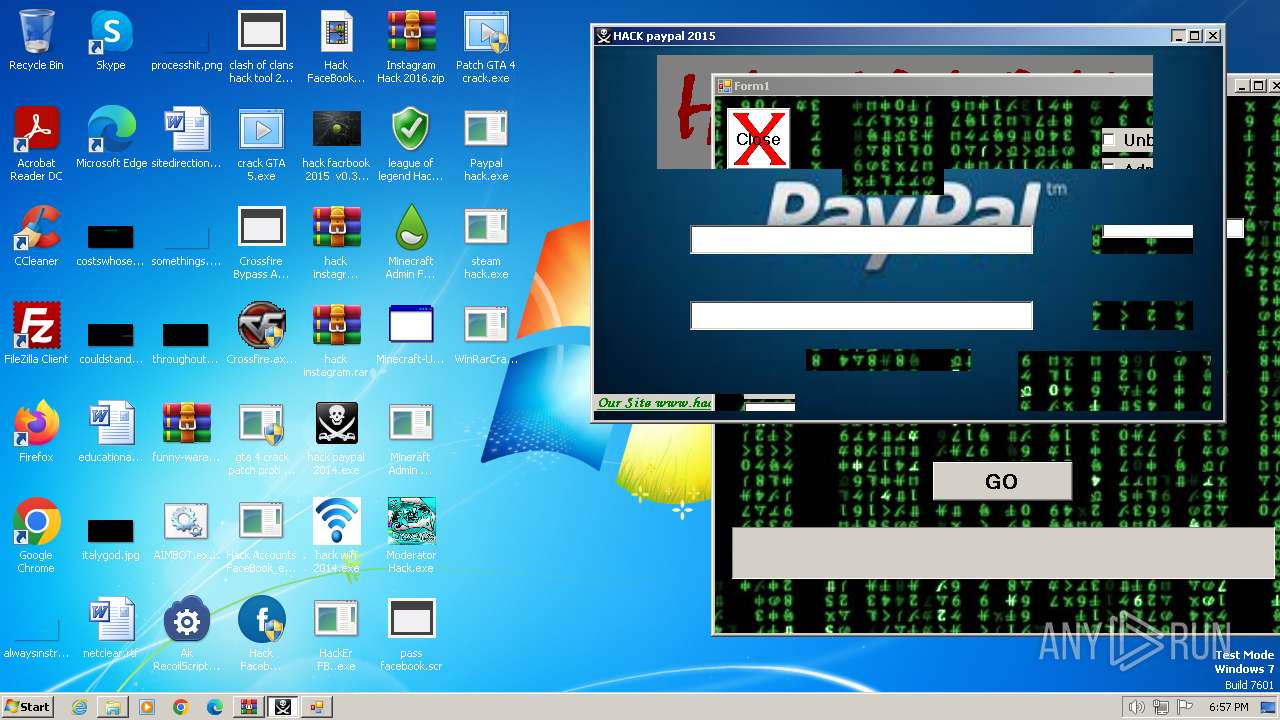Click the GO button

(x=1002, y=481)
